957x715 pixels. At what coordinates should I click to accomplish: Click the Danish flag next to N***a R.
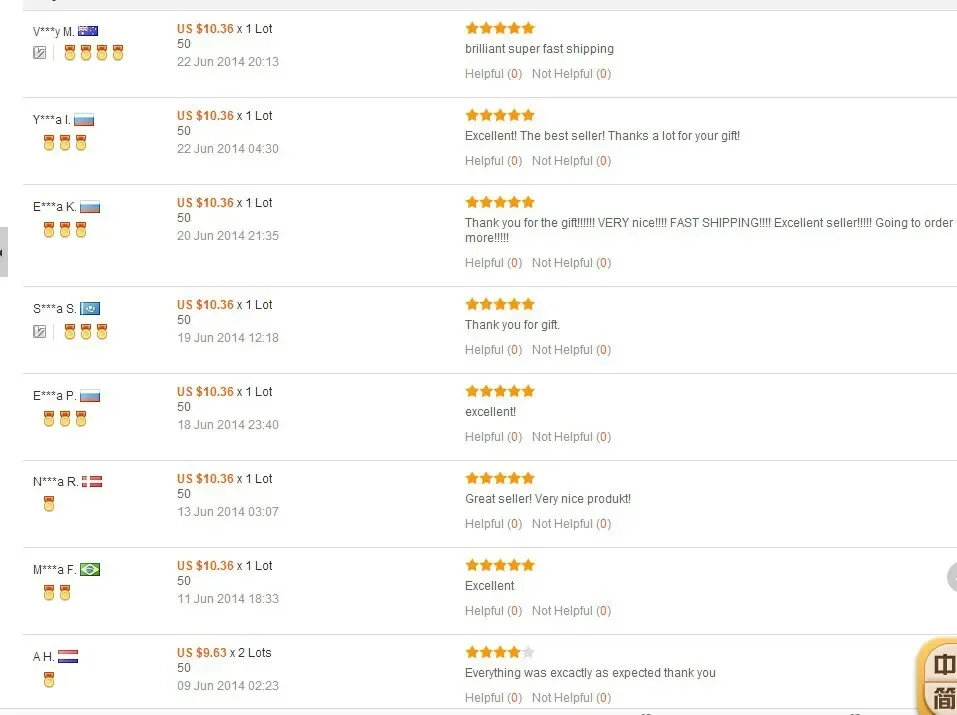[x=92, y=482]
